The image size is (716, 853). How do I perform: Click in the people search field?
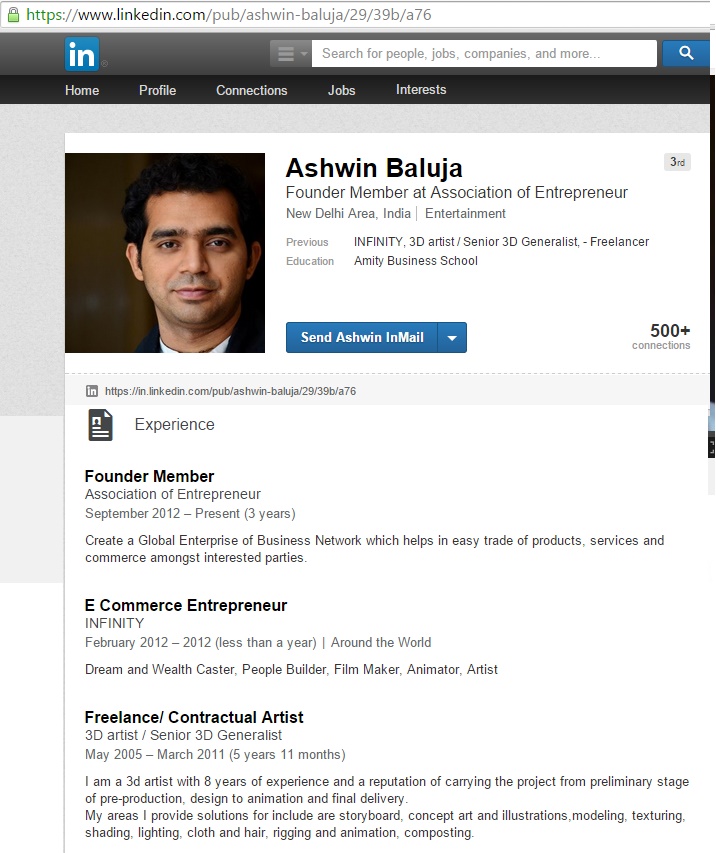coord(484,53)
